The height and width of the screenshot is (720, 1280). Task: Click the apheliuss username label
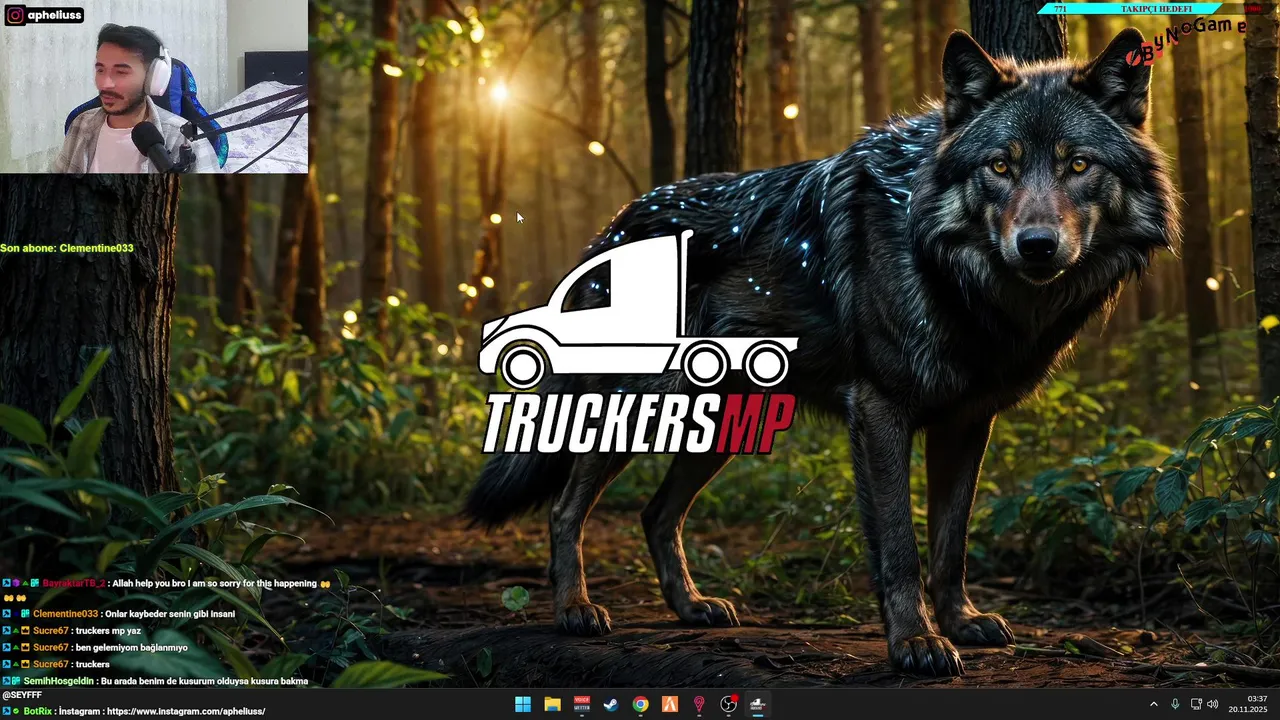click(53, 15)
